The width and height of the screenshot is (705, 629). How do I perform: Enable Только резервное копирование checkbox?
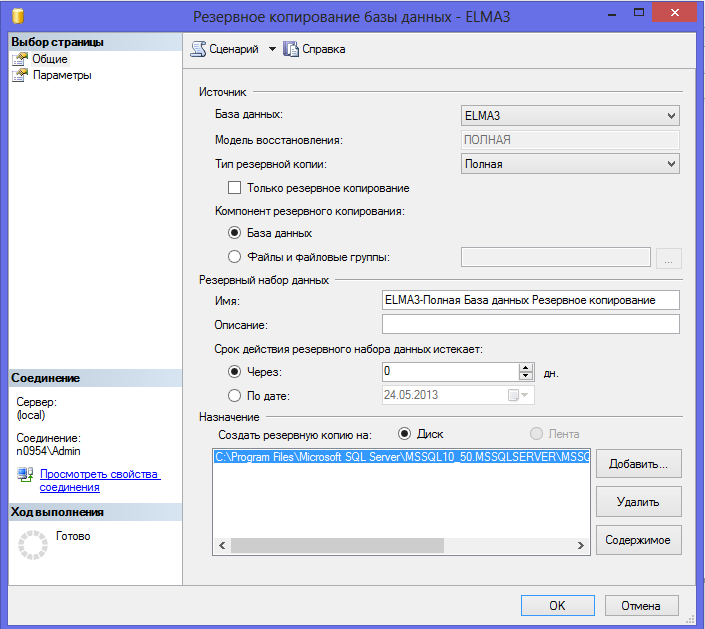[x=235, y=188]
